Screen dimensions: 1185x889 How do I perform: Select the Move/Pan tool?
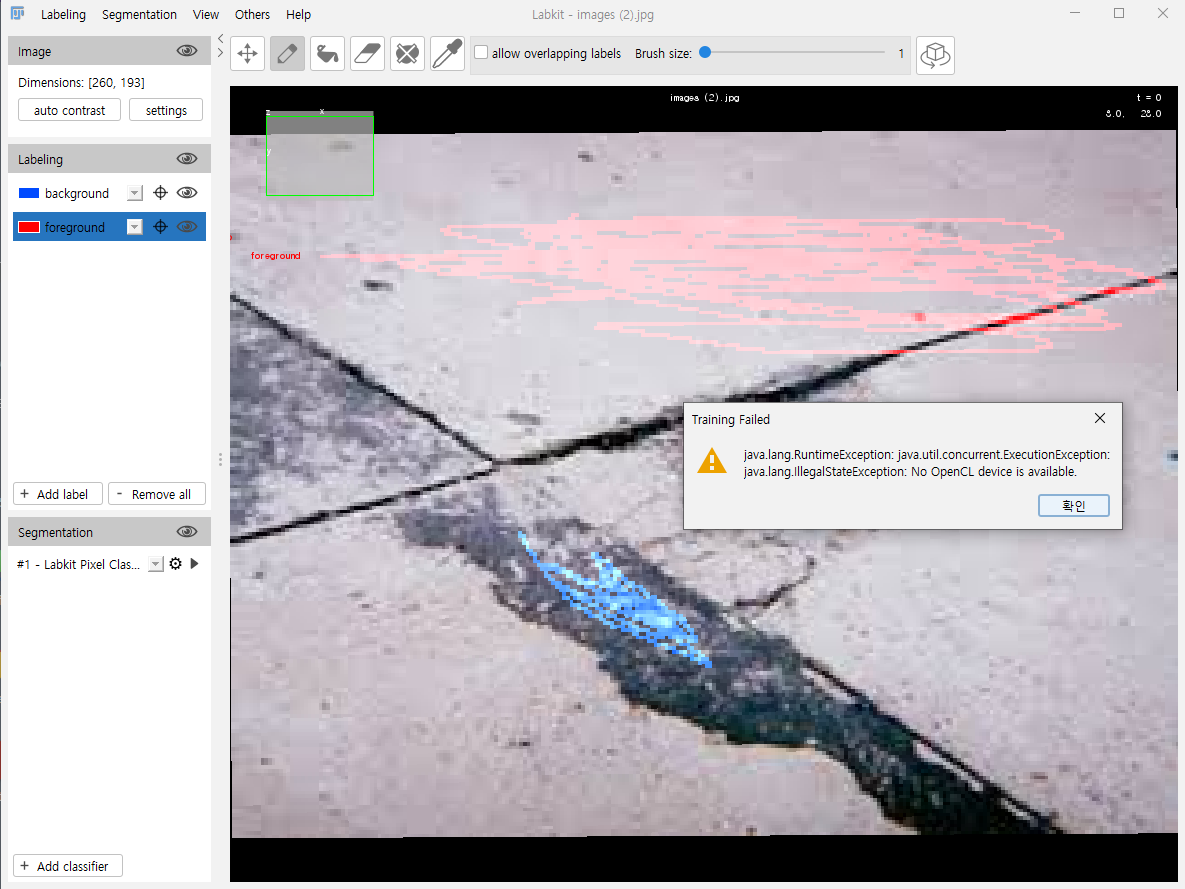tap(247, 53)
